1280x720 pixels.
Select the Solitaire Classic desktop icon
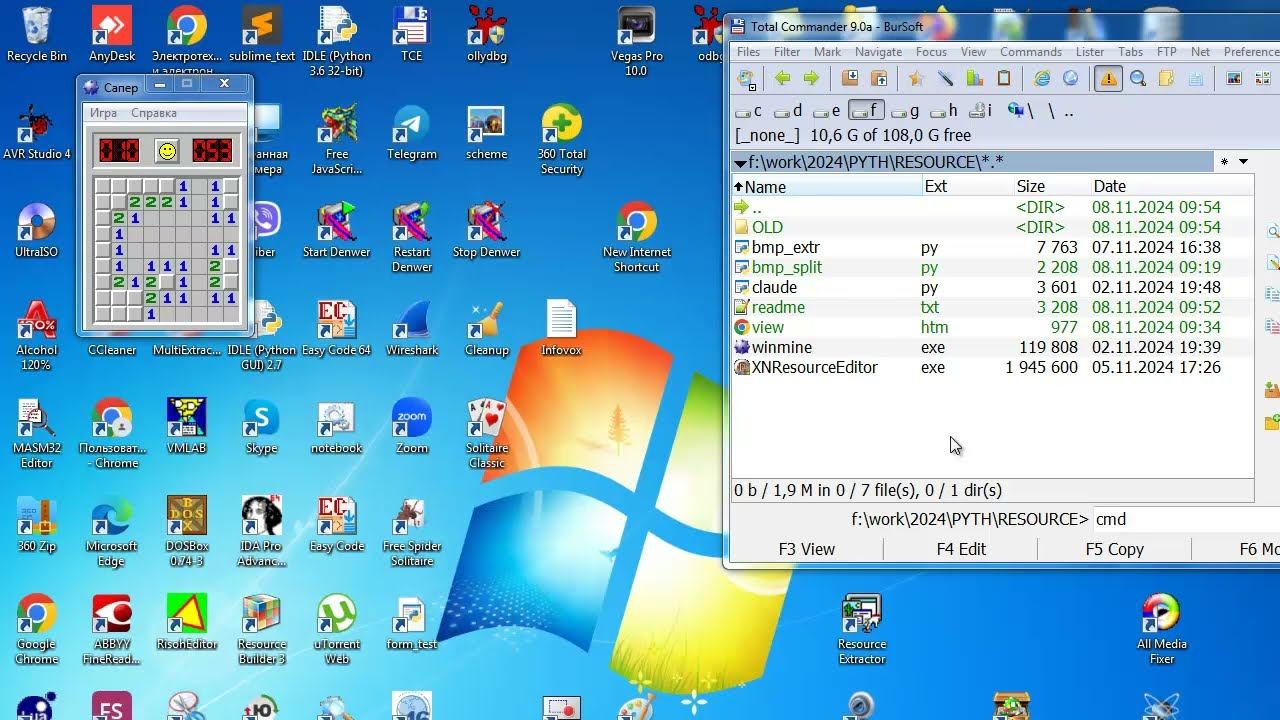487,433
